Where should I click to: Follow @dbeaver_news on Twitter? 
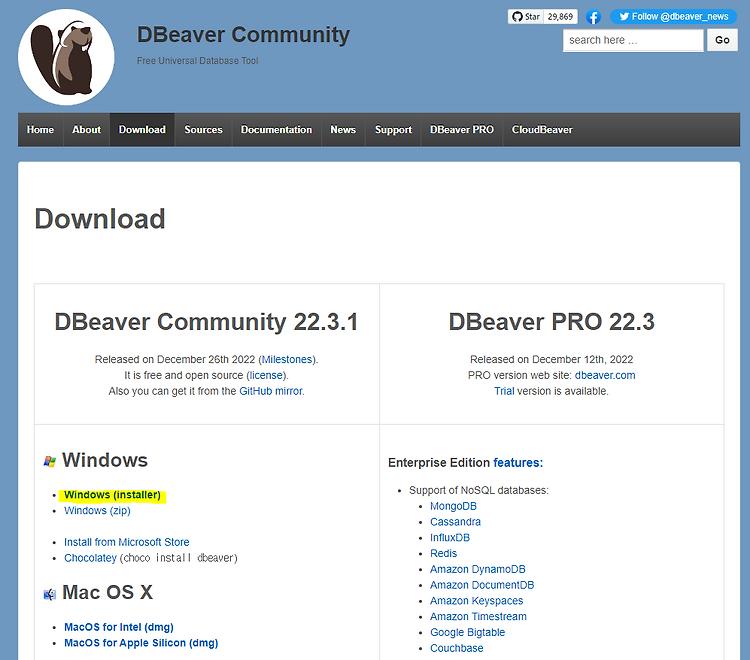pyautogui.click(x=673, y=17)
